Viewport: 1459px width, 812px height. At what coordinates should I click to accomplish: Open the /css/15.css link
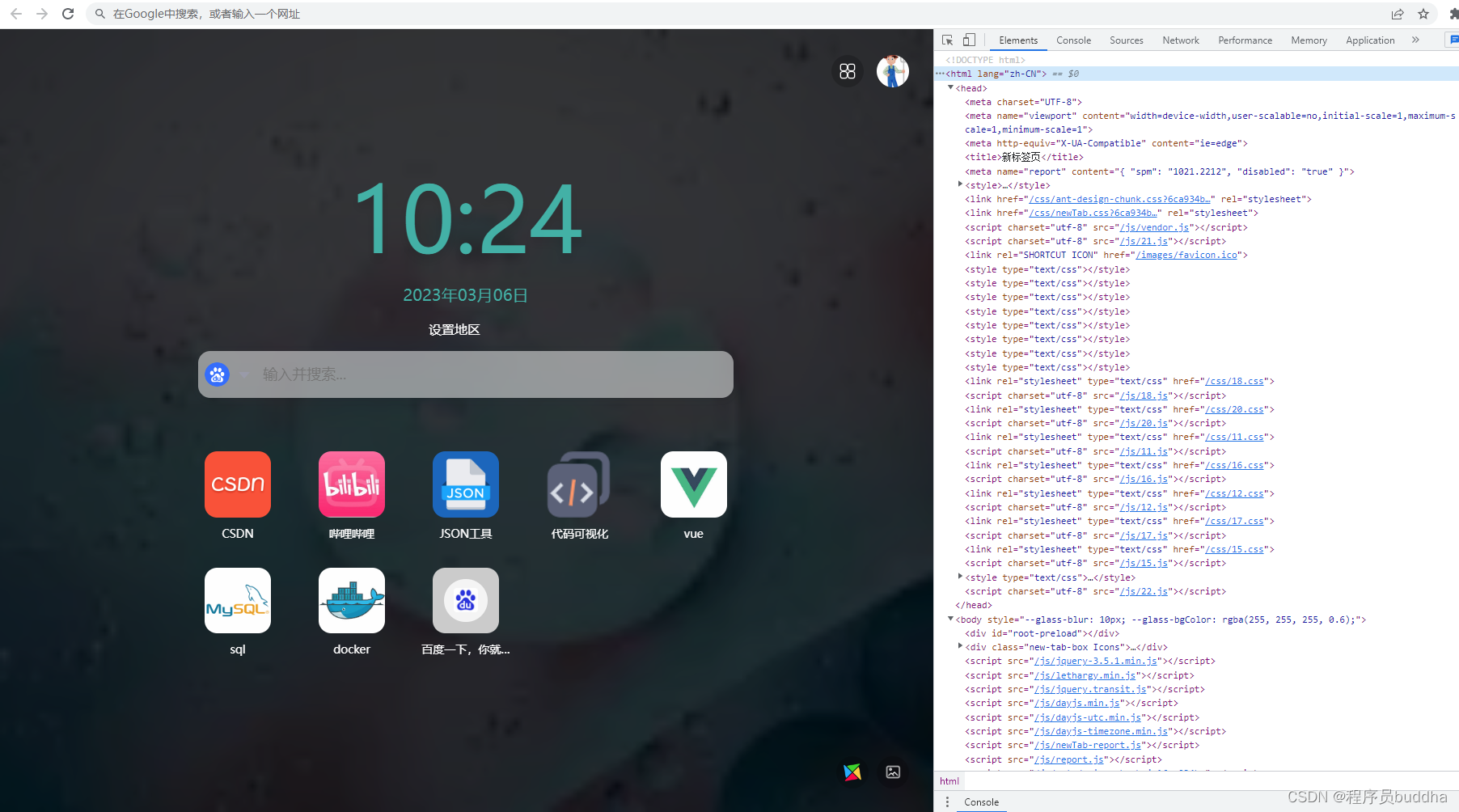pyautogui.click(x=1234, y=550)
